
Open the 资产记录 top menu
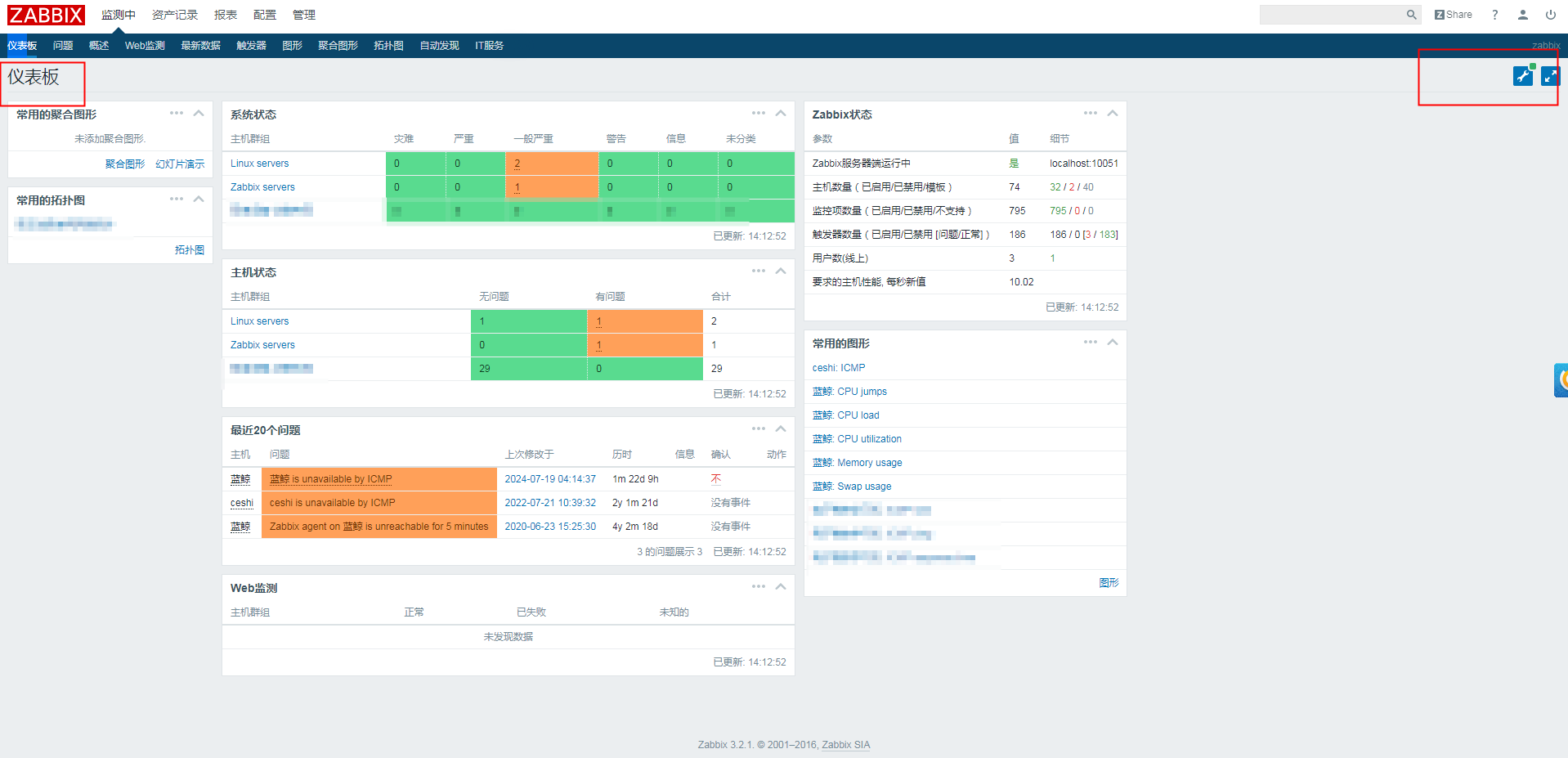point(175,15)
